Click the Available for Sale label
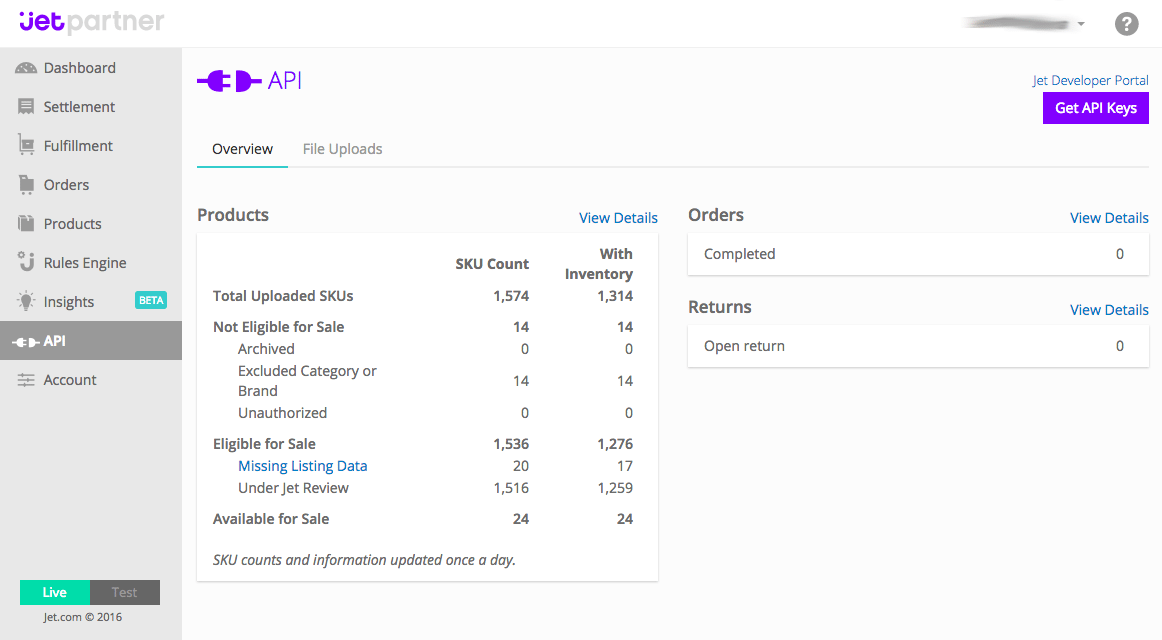This screenshot has height=640, width=1162. click(270, 519)
